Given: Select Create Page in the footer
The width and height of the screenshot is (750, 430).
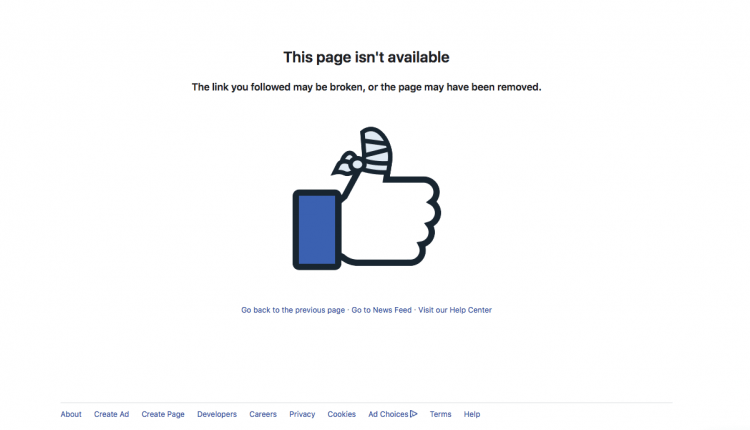Looking at the screenshot, I should (163, 414).
